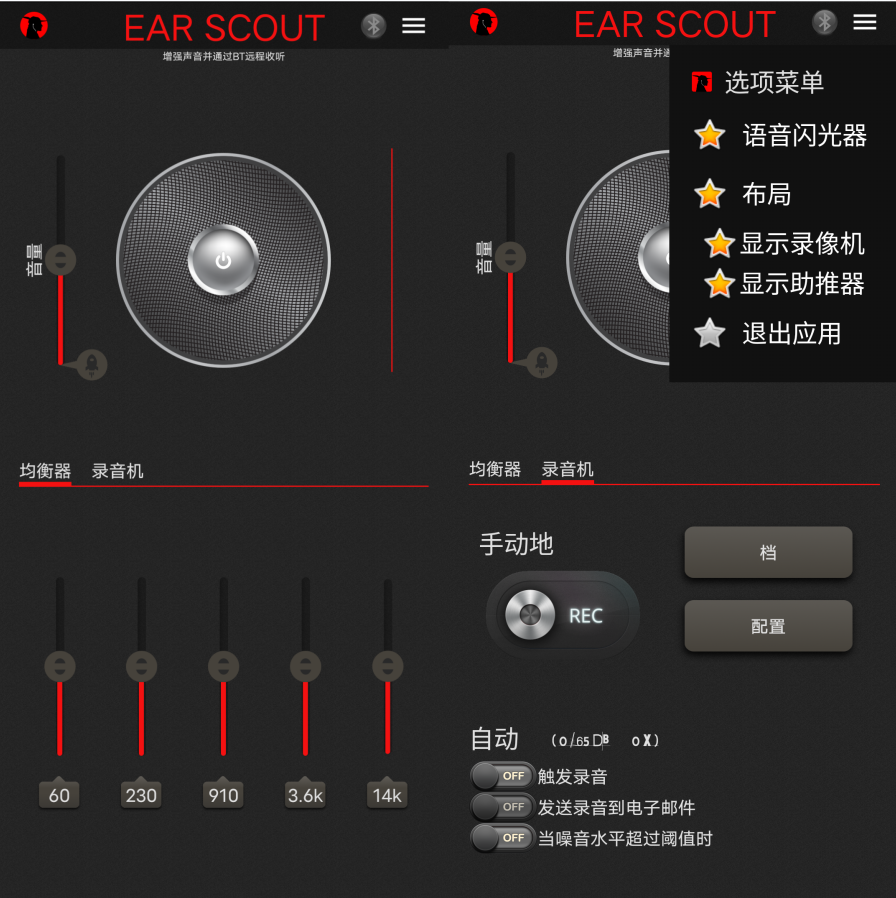The image size is (896, 898).
Task: Click volume slider knob in left screen
Action: [61, 260]
